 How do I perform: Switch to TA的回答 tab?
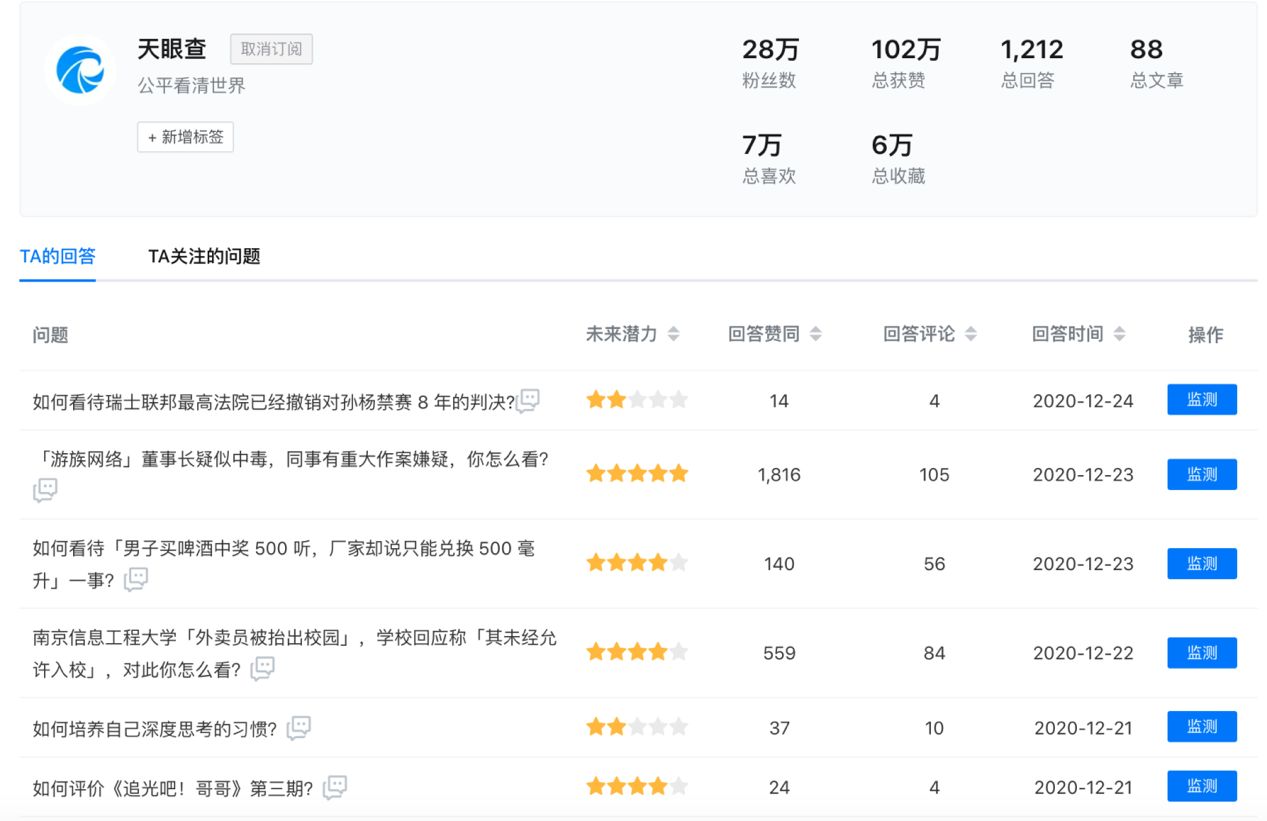58,256
